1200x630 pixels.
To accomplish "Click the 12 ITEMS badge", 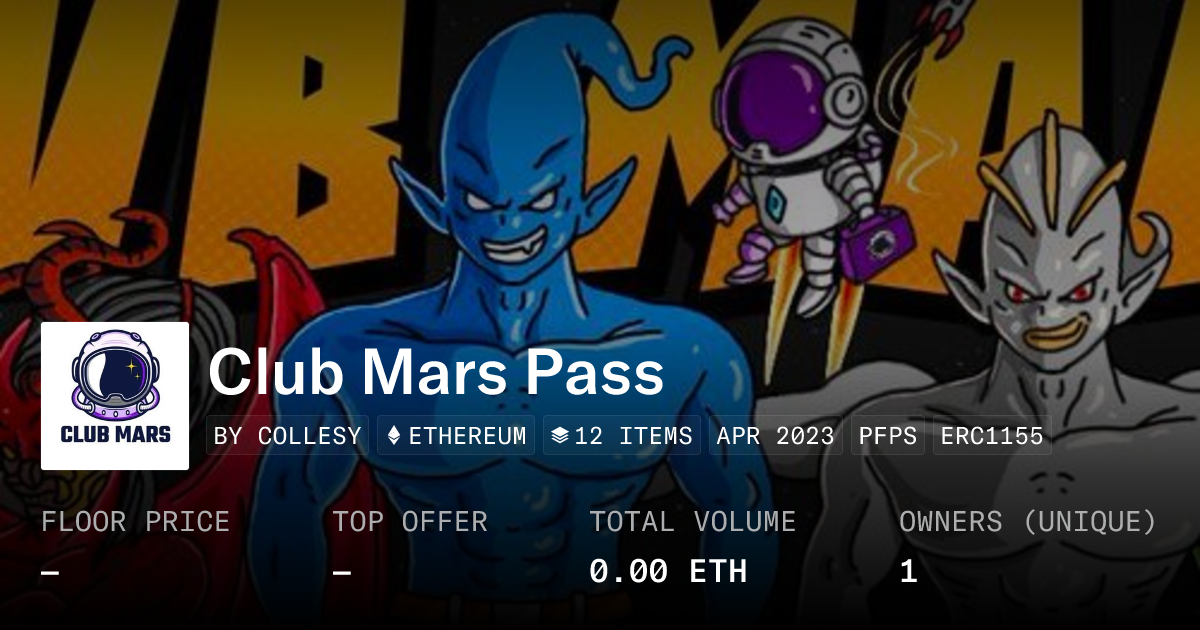I will [622, 436].
